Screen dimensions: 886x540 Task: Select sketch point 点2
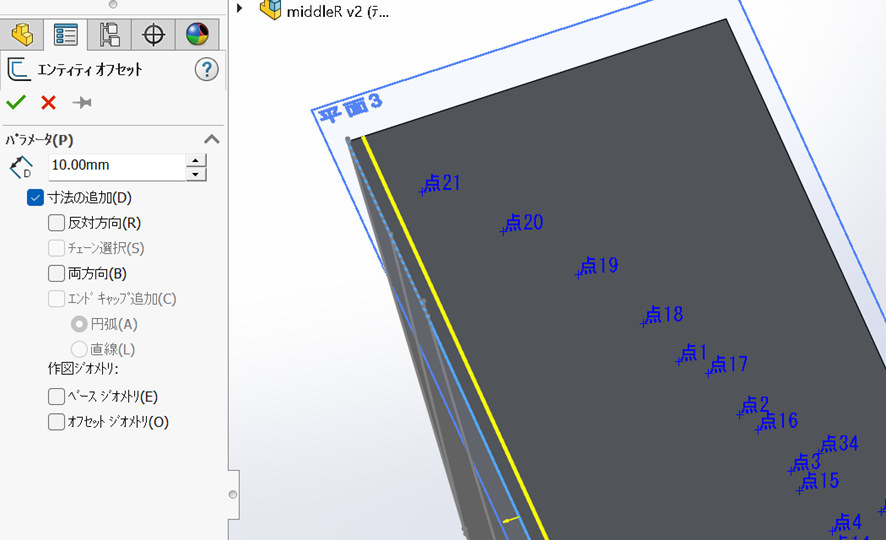753,406
